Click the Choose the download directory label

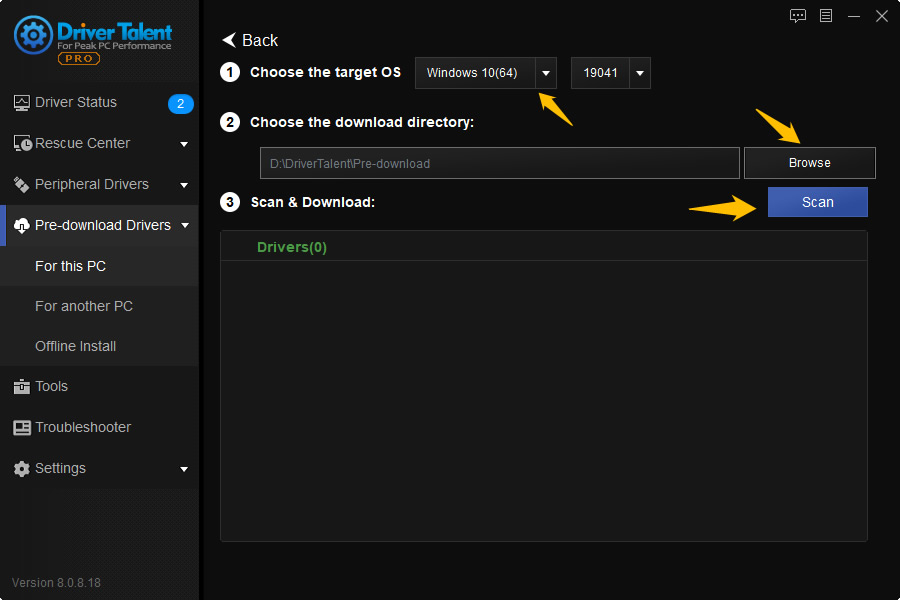tap(362, 122)
